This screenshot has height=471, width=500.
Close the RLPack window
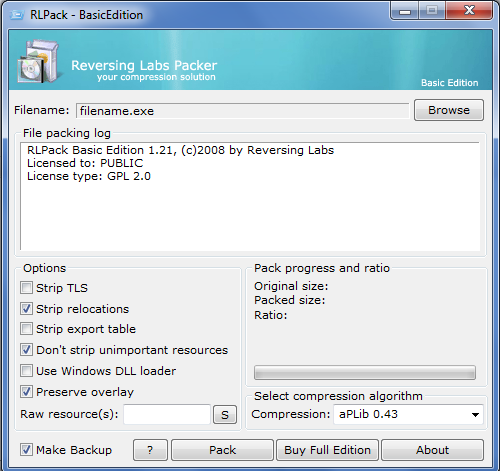469,11
